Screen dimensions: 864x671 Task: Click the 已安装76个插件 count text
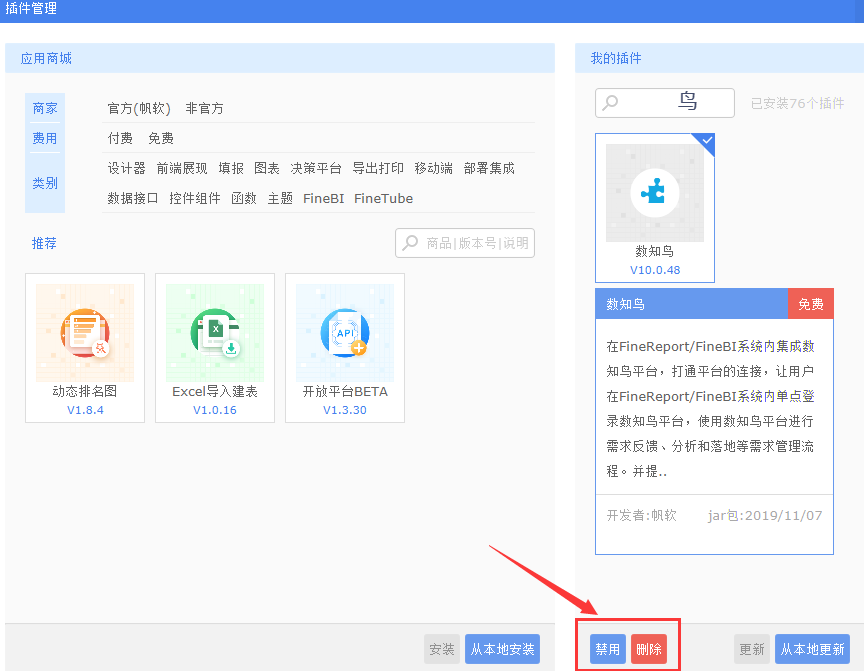tap(797, 103)
